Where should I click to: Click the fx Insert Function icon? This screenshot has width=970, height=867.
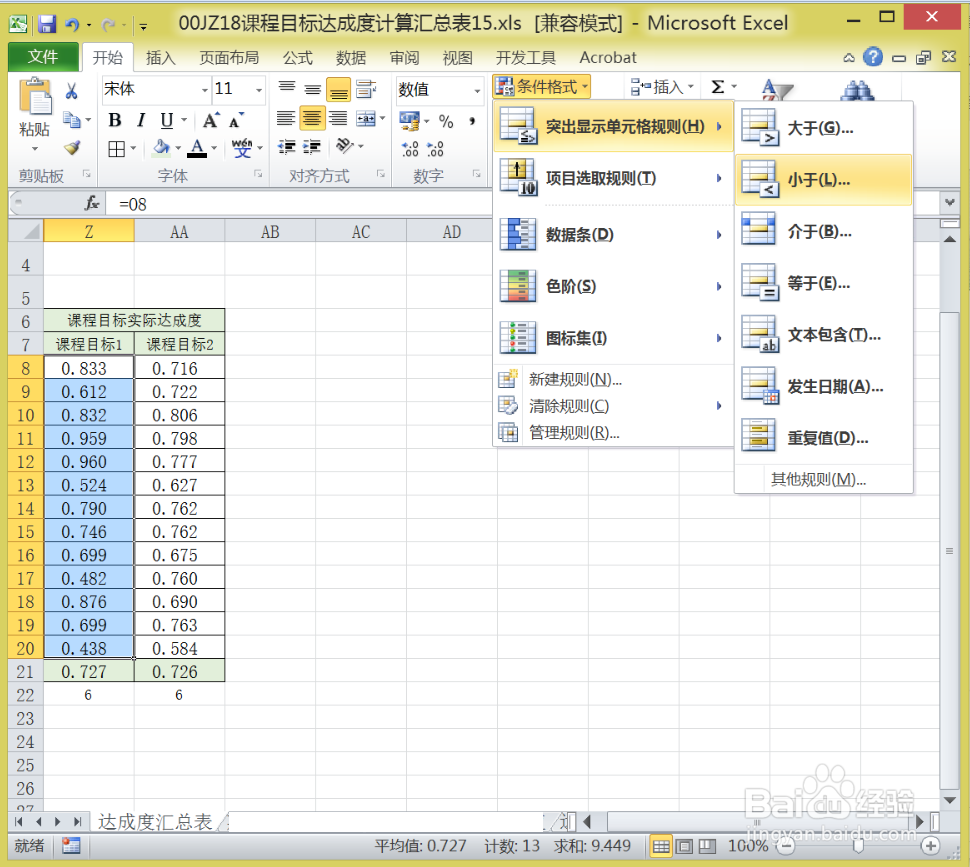pos(92,203)
